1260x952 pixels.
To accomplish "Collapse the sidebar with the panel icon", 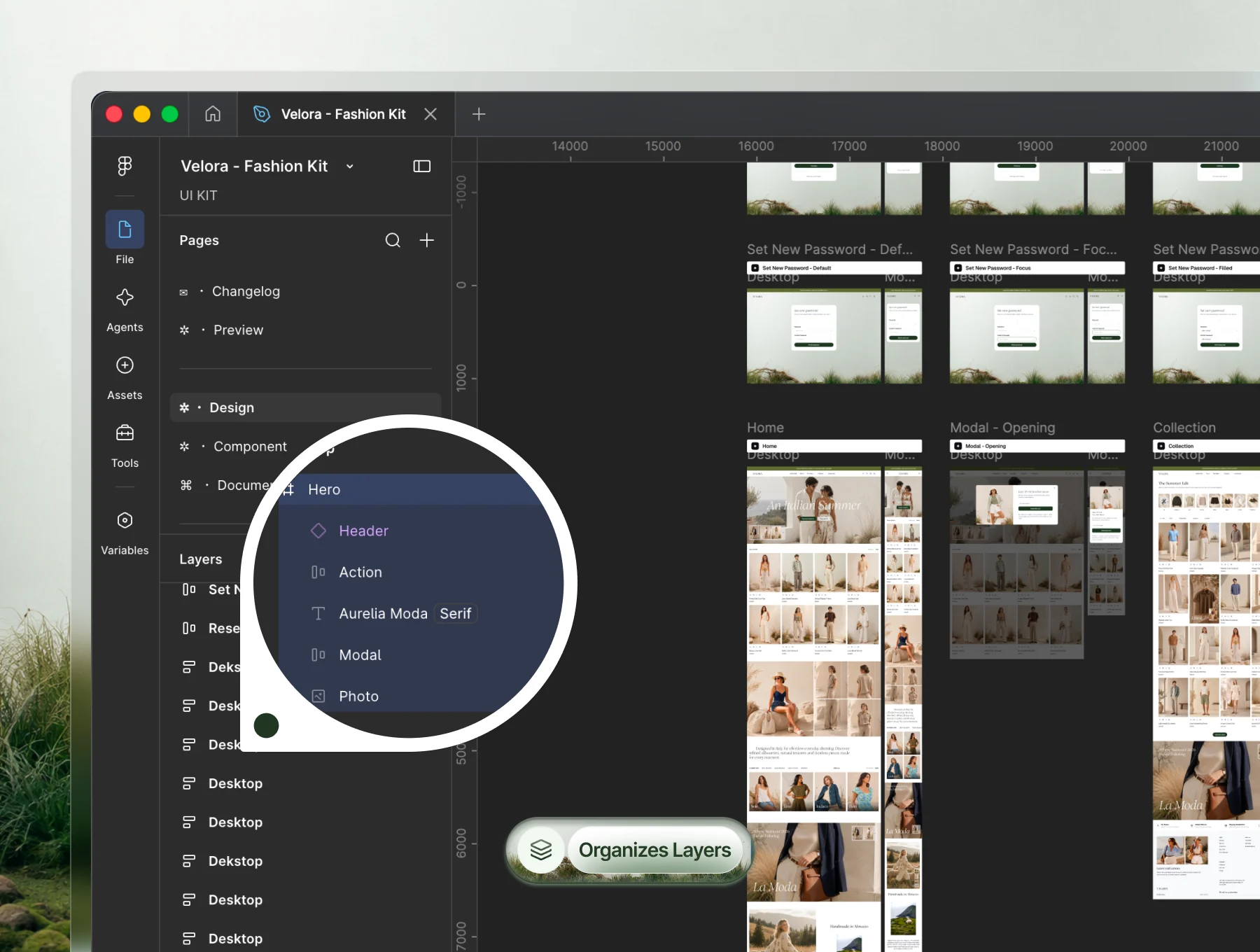I will point(422,166).
